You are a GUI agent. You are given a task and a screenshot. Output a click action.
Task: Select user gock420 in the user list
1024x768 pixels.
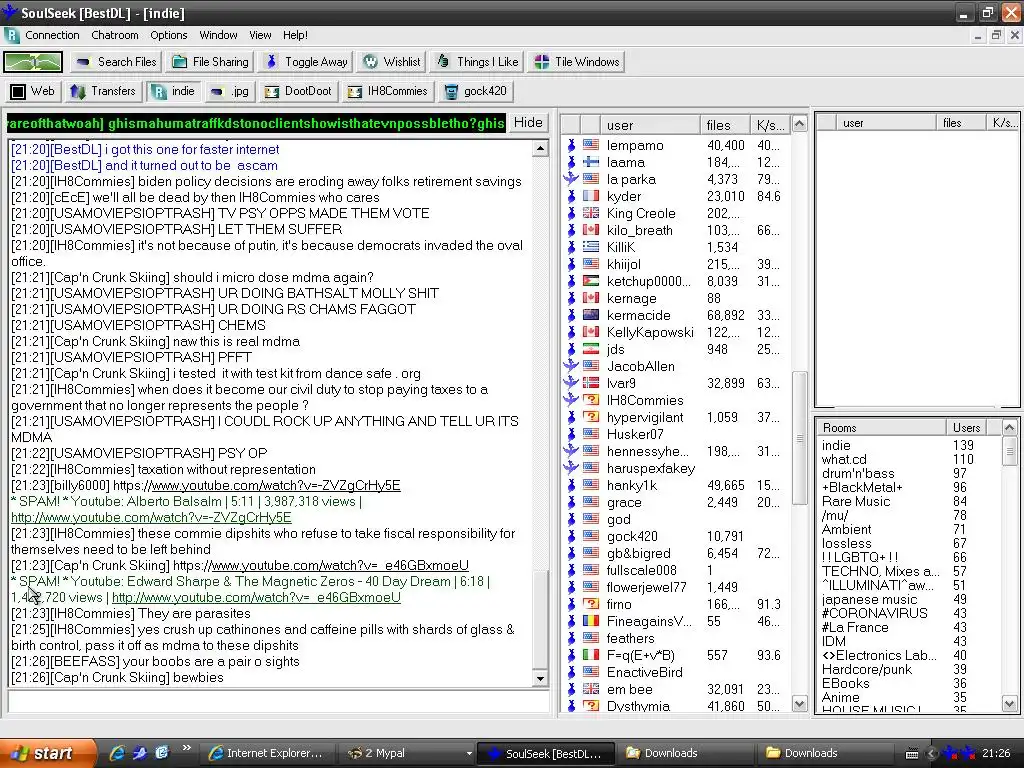click(x=632, y=536)
